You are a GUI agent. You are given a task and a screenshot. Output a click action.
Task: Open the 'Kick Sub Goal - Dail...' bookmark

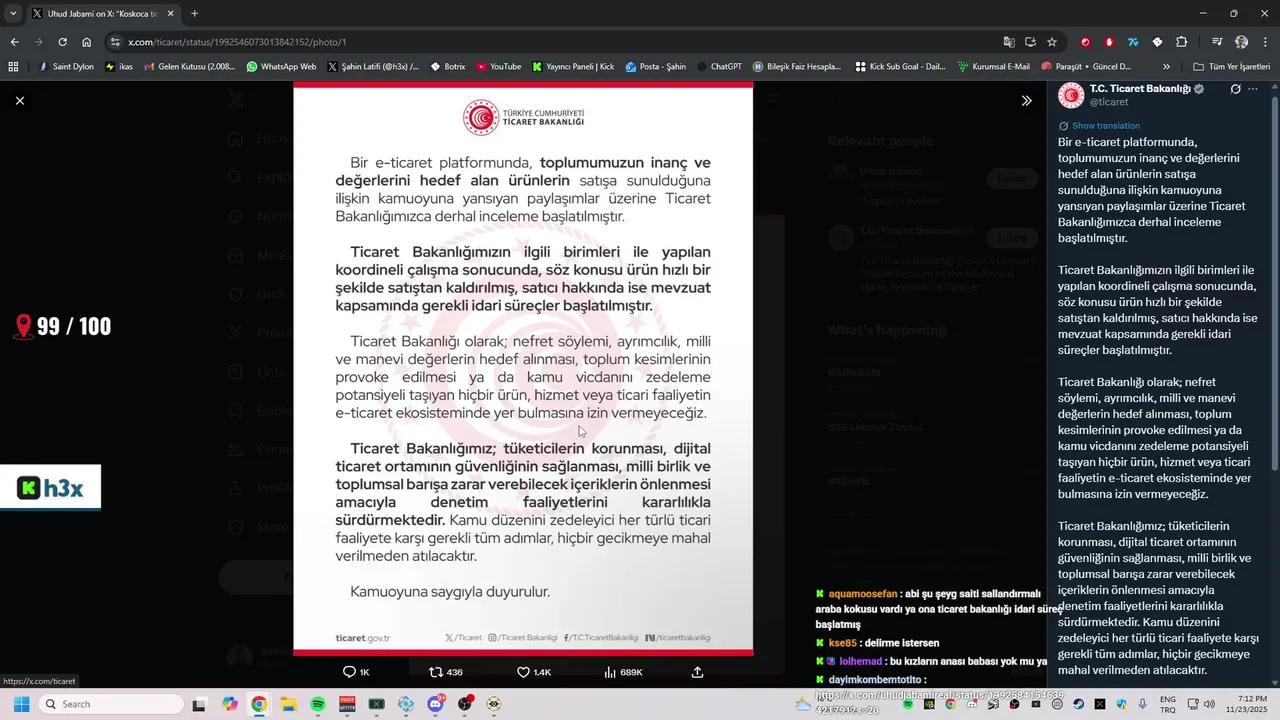click(x=901, y=67)
